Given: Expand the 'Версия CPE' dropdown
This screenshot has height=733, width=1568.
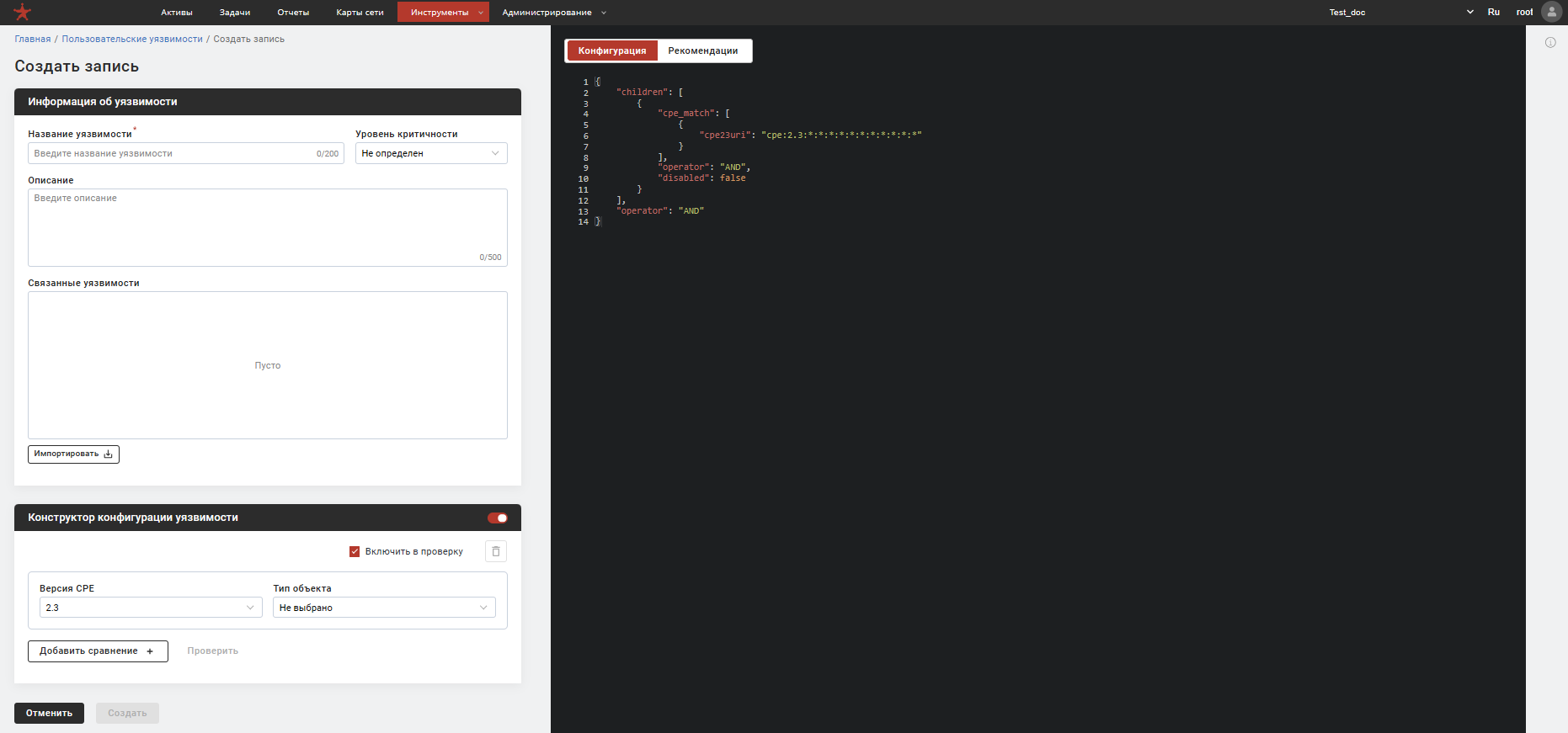Looking at the screenshot, I should coord(151,608).
